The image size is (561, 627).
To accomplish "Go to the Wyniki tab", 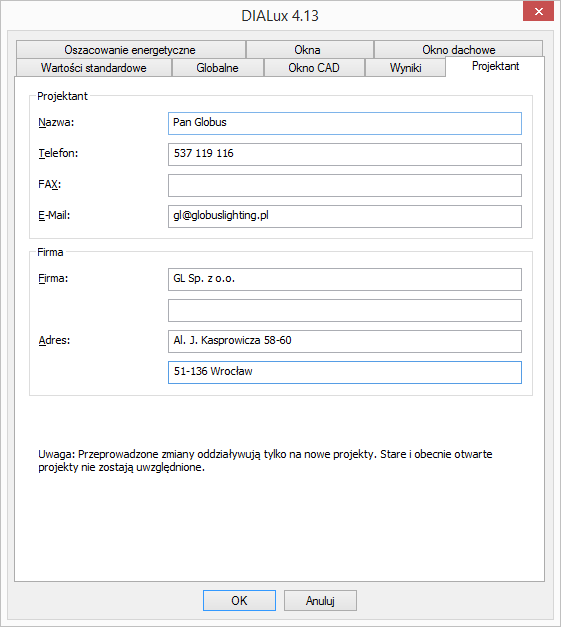I will [x=405, y=68].
